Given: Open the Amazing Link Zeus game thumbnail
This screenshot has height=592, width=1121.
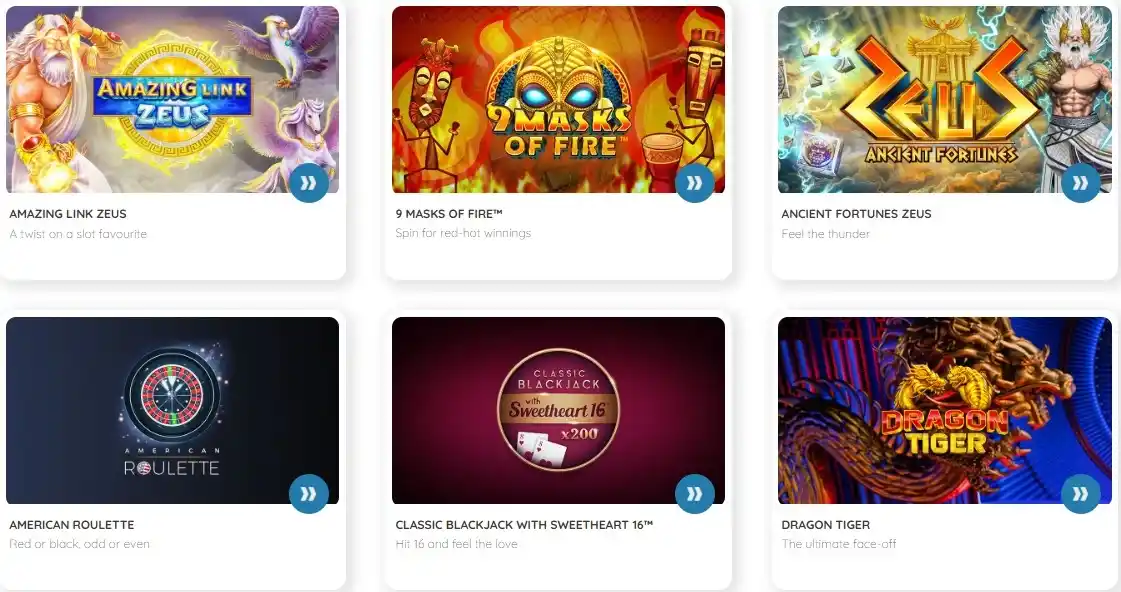Looking at the screenshot, I should (172, 99).
